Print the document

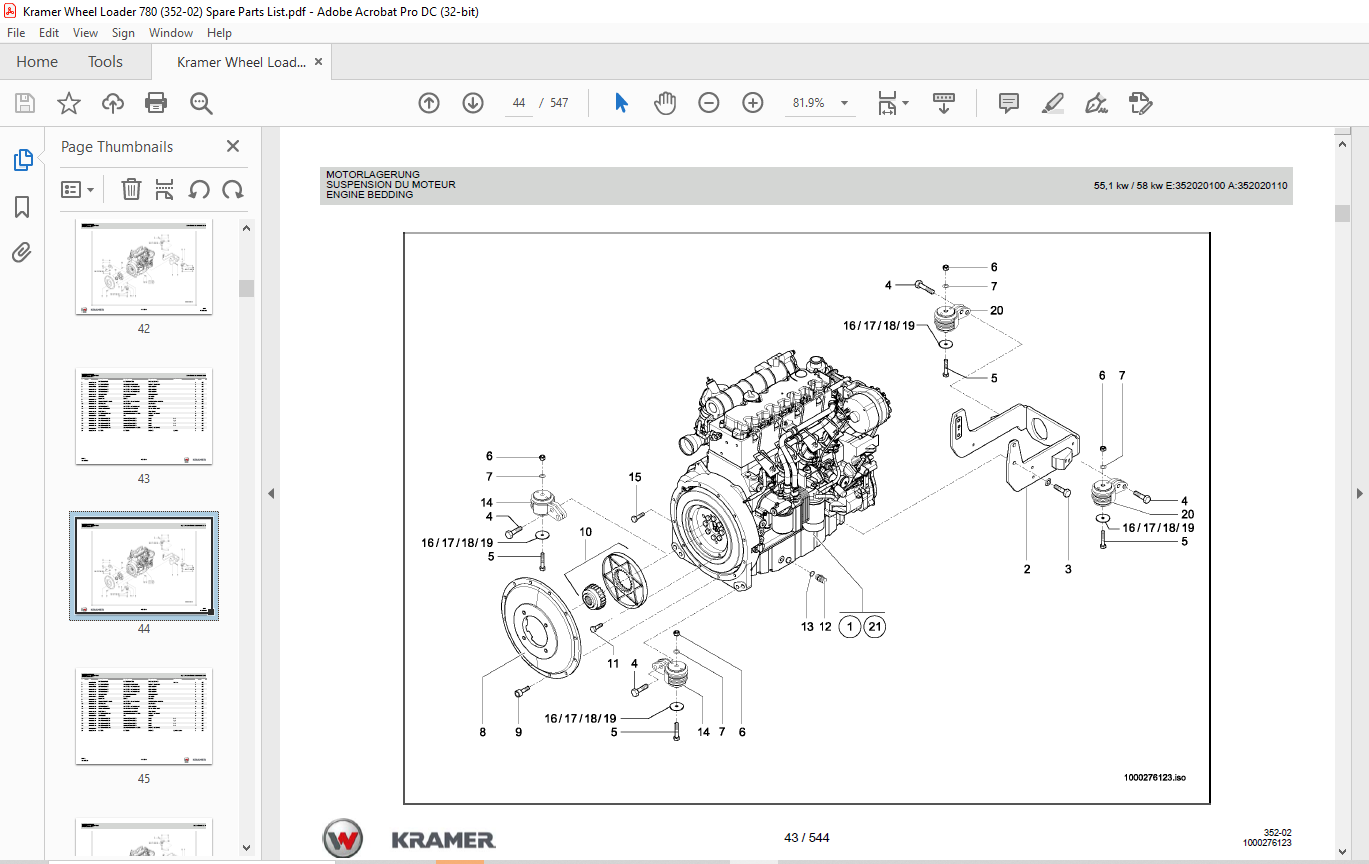point(156,103)
